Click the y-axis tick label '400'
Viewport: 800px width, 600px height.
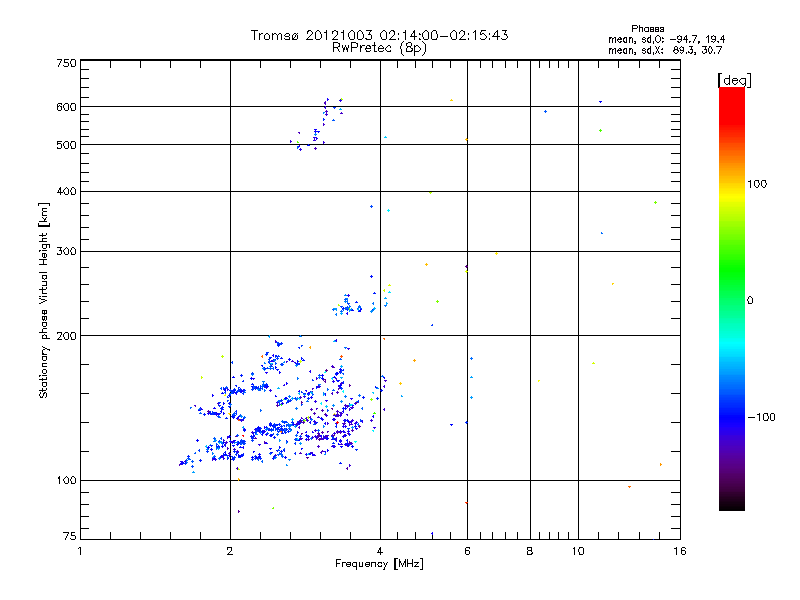[x=66, y=191]
